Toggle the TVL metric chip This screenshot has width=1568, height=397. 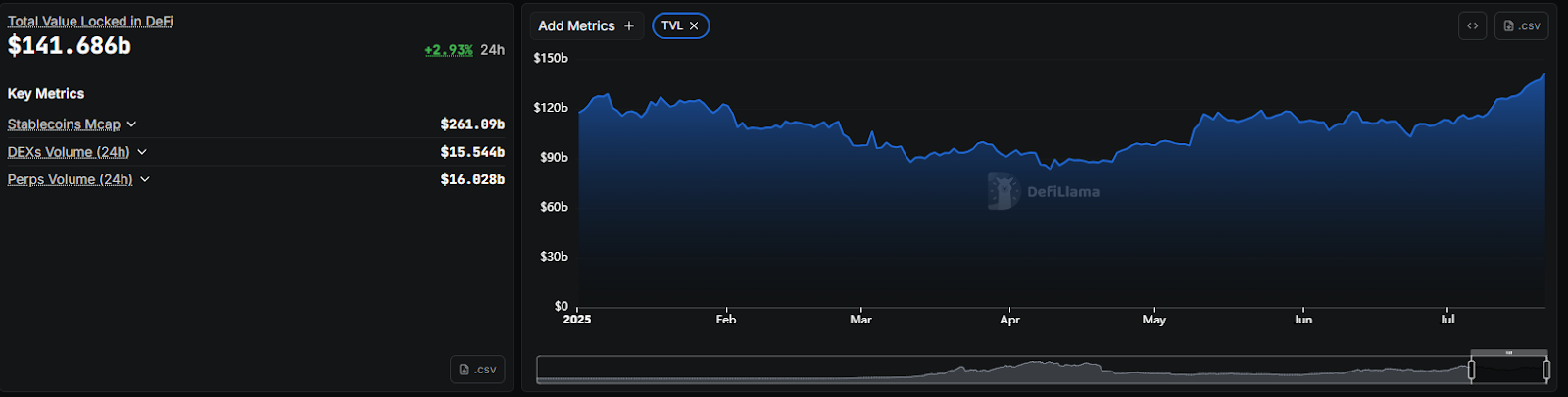(x=672, y=26)
